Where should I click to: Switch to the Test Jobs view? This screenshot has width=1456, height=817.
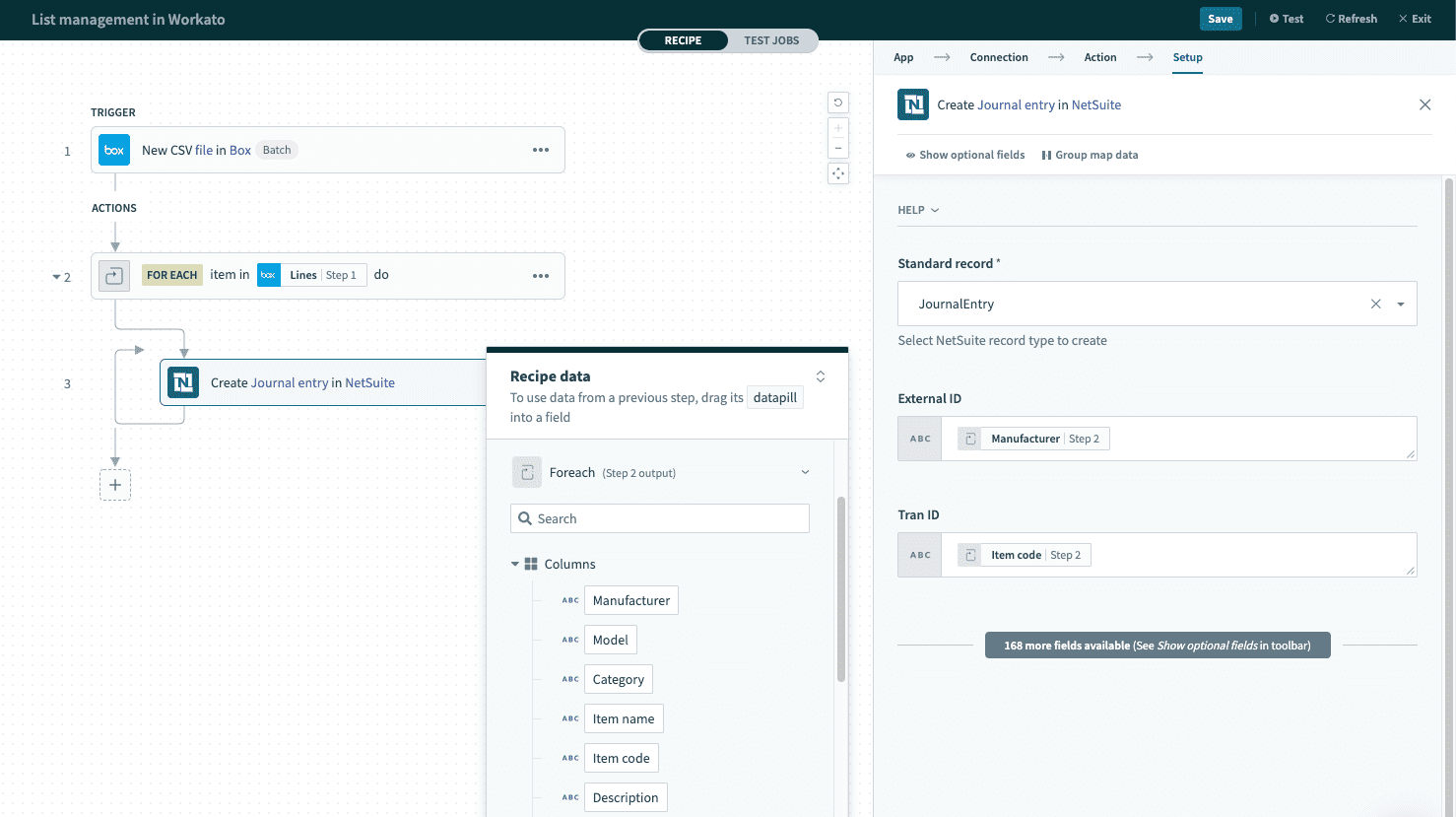(771, 40)
